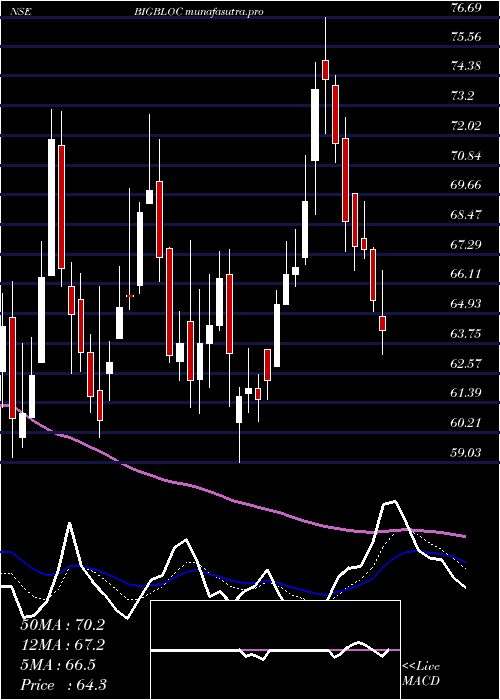Click the 12MA : 67.2 reading
This screenshot has width=500, height=700.
tap(62, 645)
